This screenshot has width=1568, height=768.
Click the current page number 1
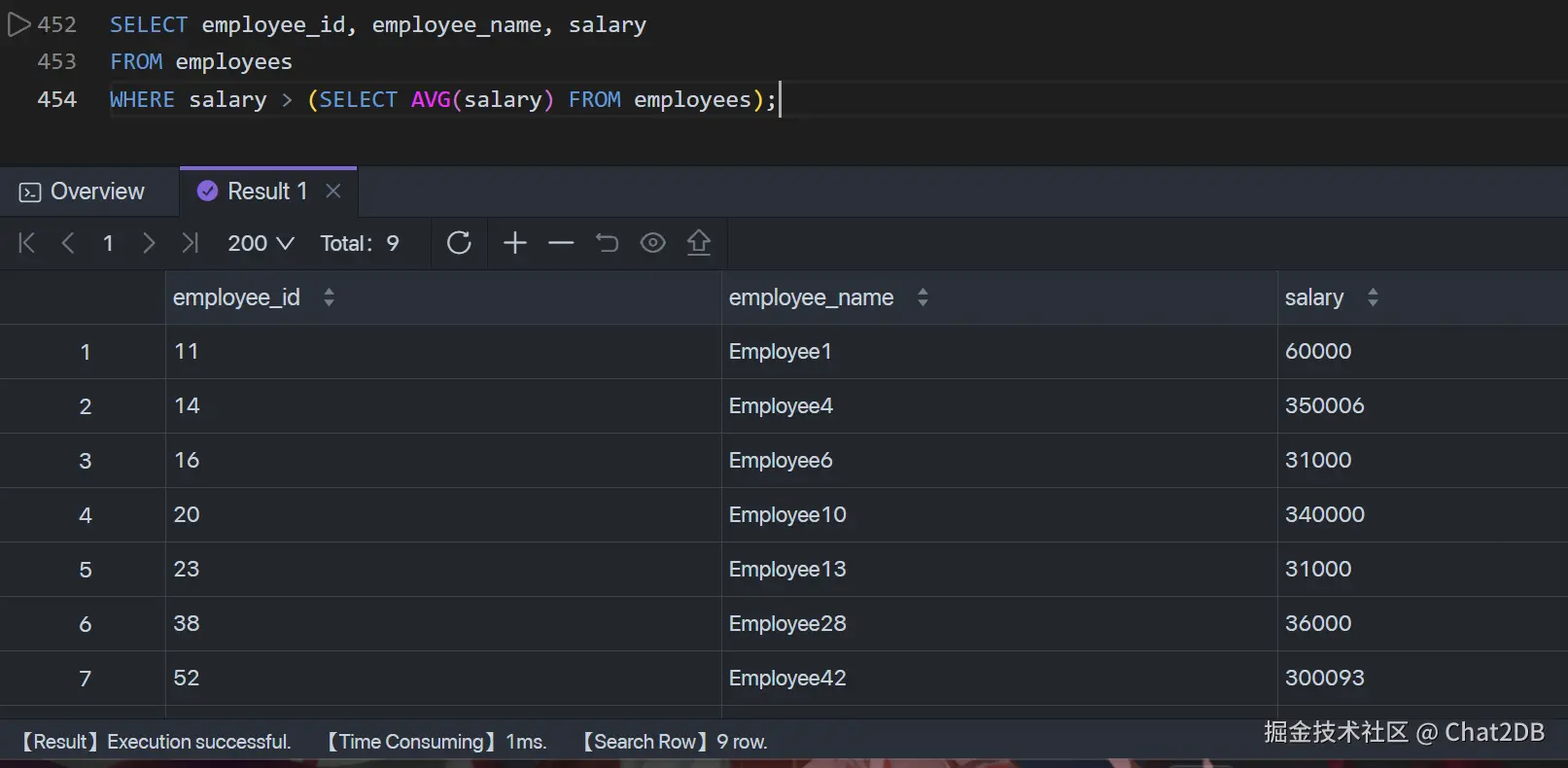[x=108, y=243]
